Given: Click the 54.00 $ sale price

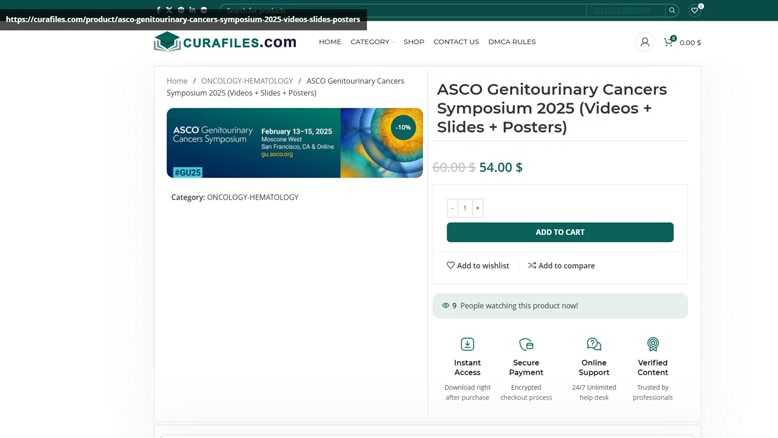Looking at the screenshot, I should click(x=501, y=167).
